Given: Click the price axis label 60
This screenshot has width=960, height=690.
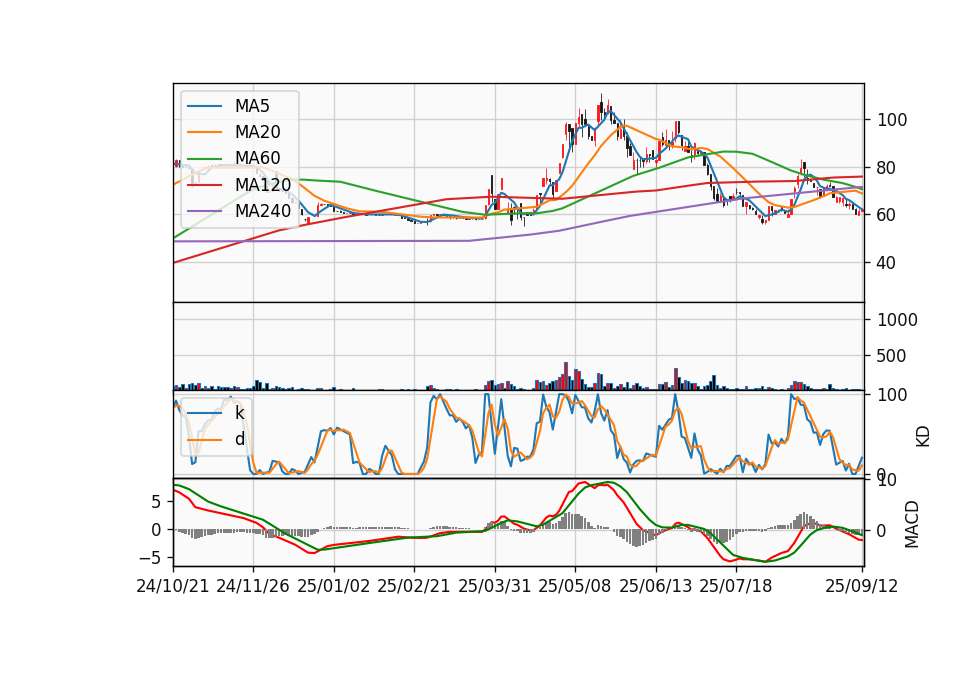Looking at the screenshot, I should pyautogui.click(x=887, y=215).
